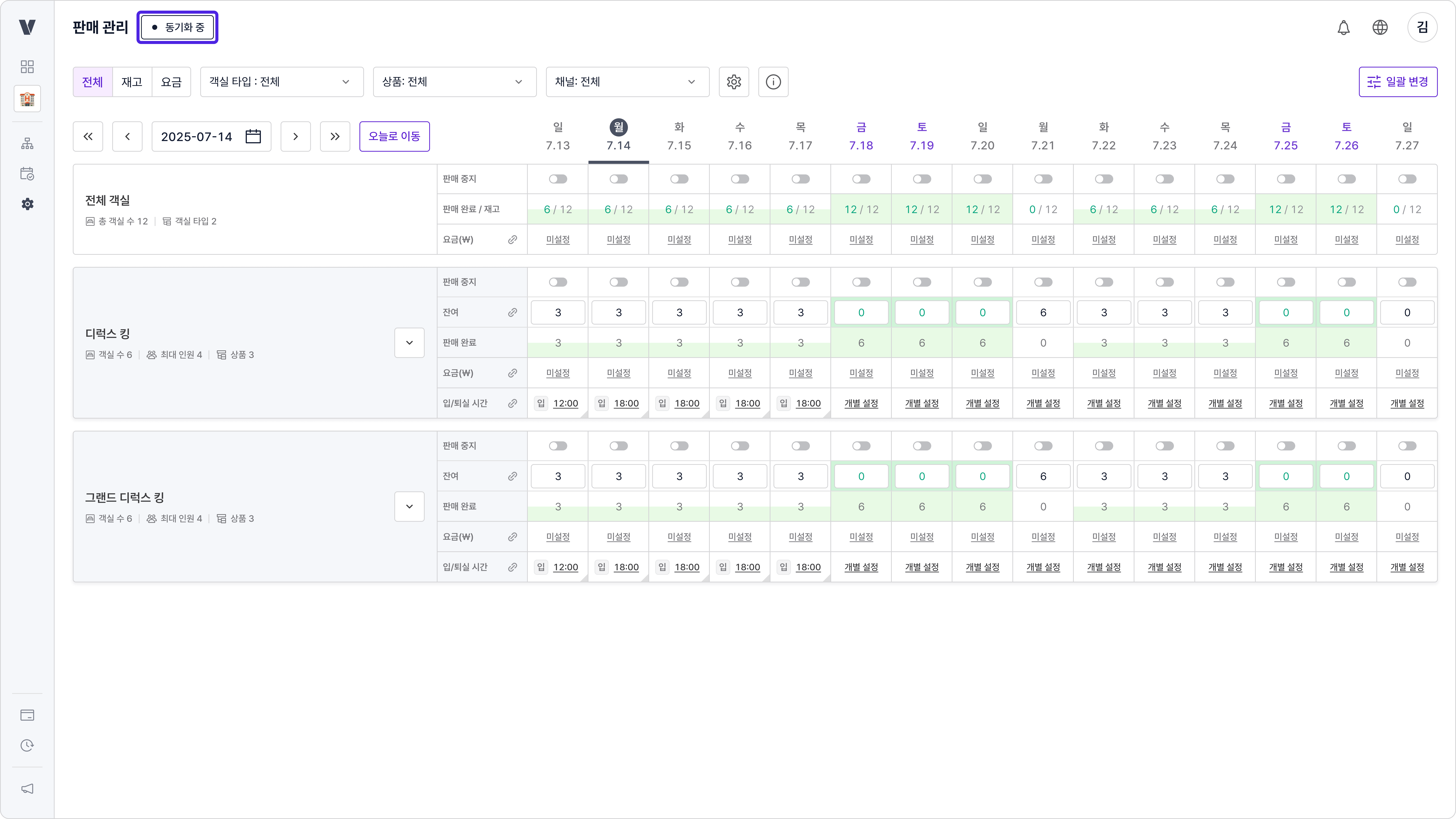Open the calendar icon in date field
1456x819 pixels.
[x=253, y=136]
